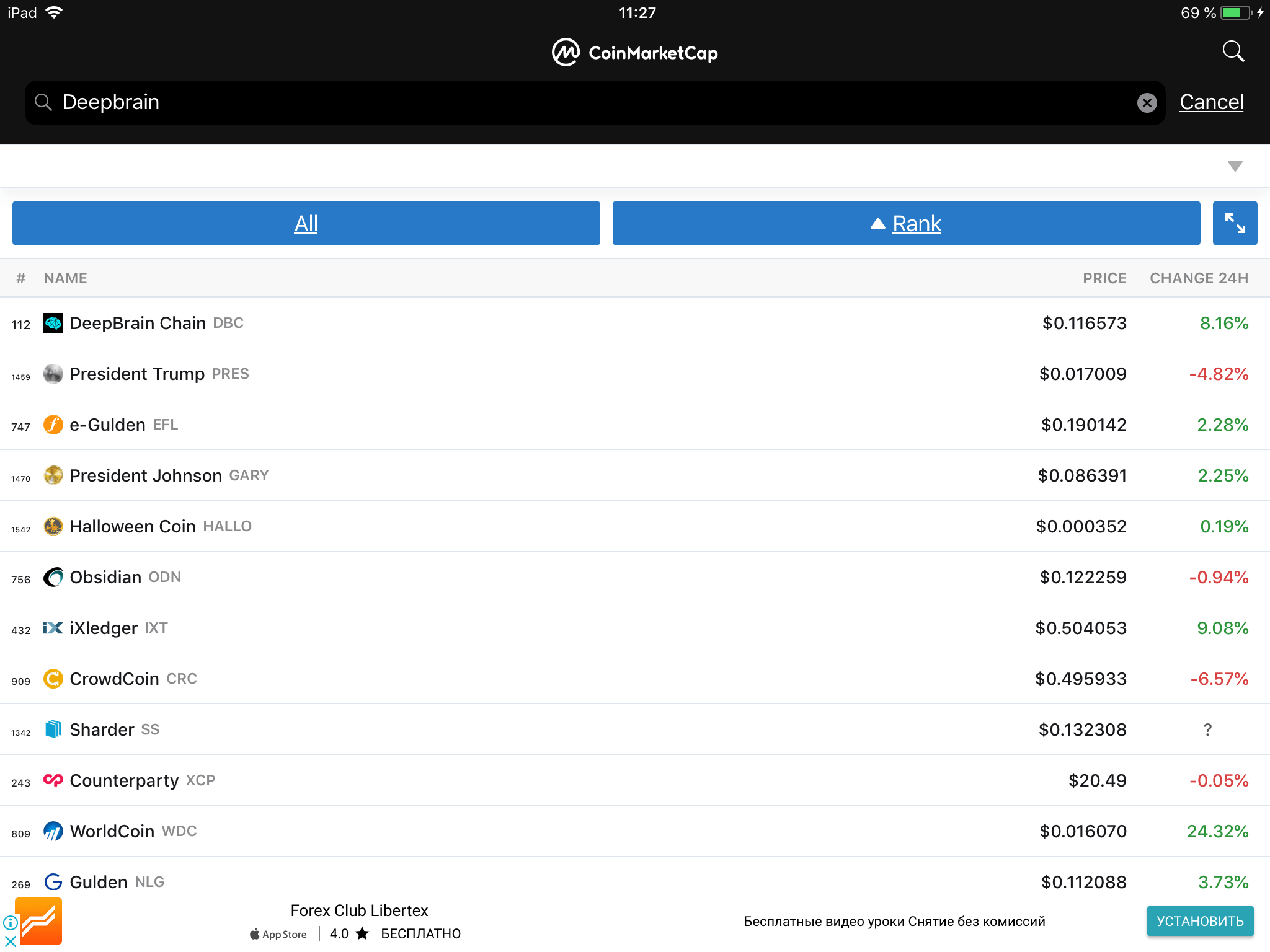Viewport: 1270px width, 952px height.
Task: Select Halloween Coin HALLO name
Action: (x=161, y=526)
